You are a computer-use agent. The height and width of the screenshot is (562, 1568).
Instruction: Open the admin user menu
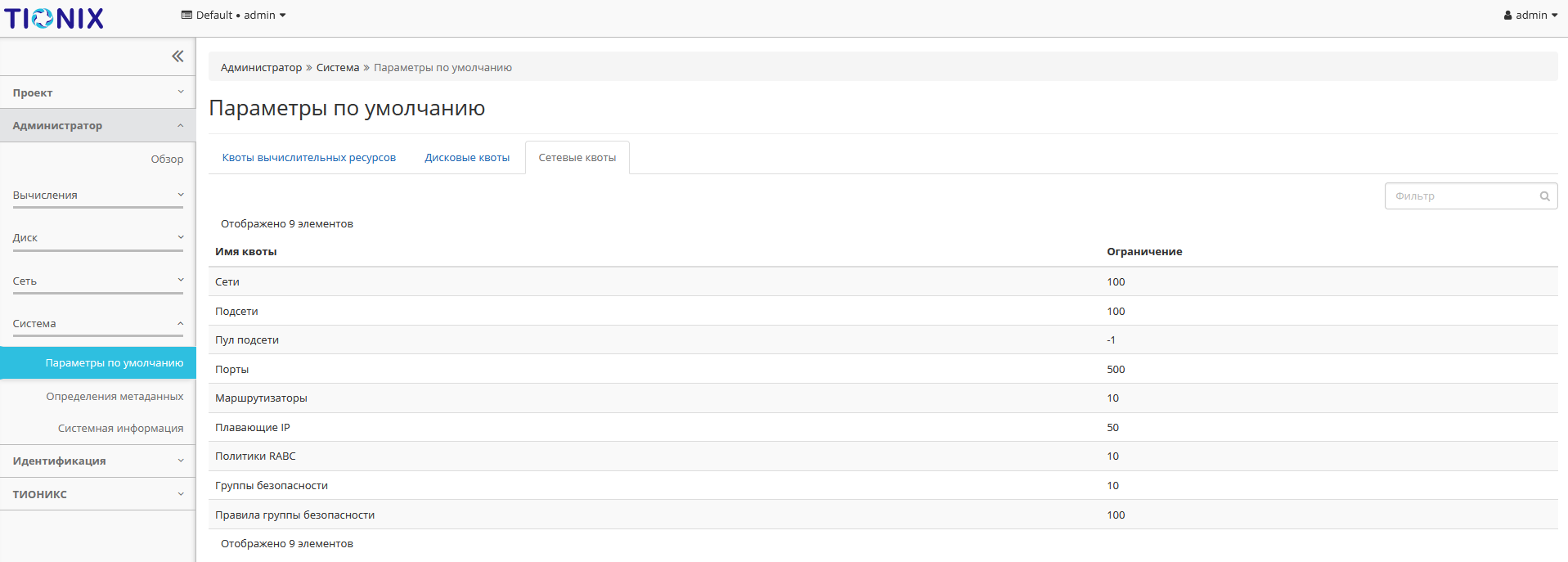[1530, 16]
